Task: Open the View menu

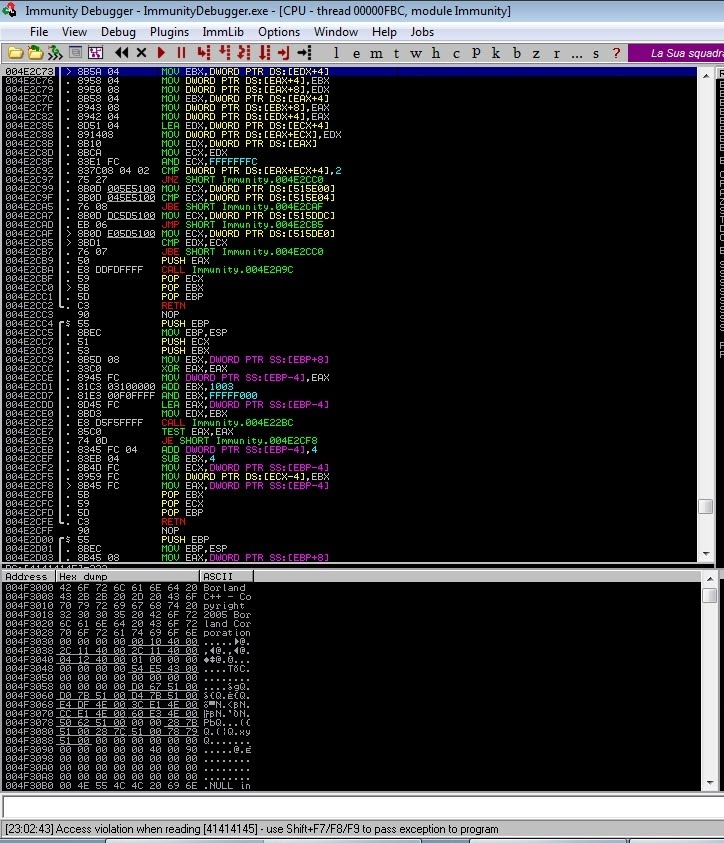Action: coord(74,32)
